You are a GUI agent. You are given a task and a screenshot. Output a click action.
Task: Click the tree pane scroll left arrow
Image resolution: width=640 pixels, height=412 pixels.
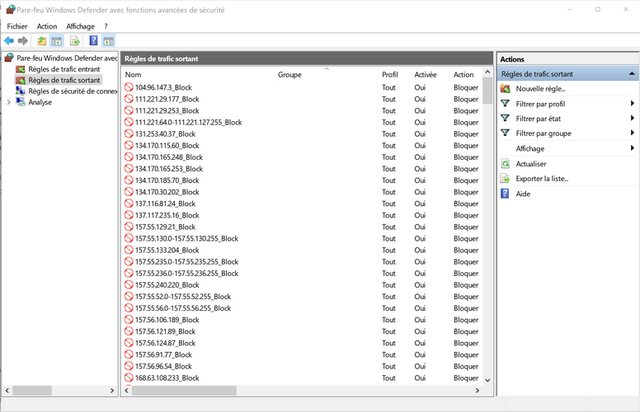tap(7, 390)
